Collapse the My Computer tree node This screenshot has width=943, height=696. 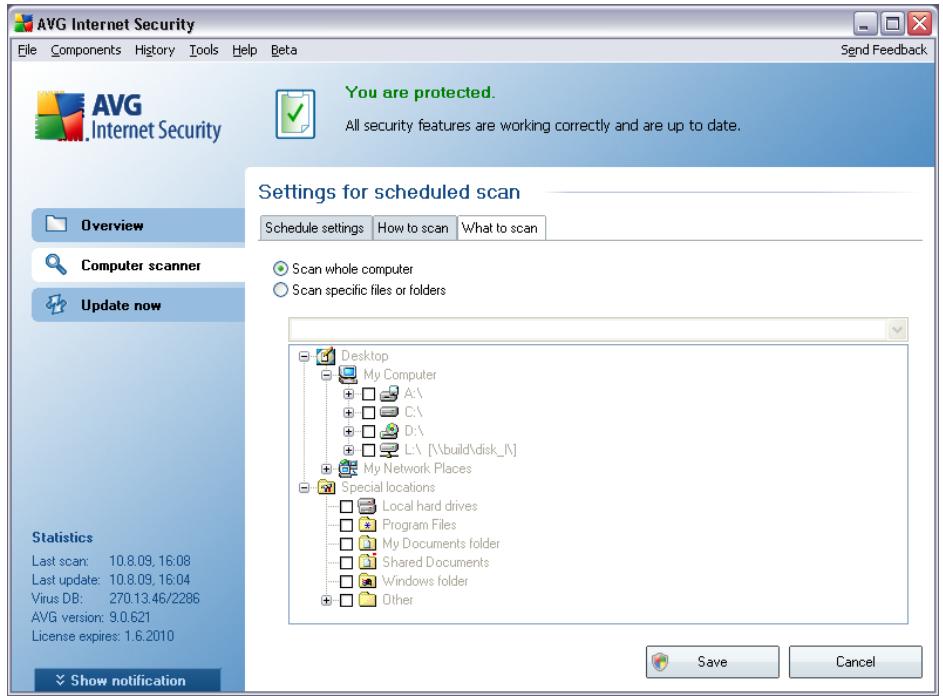pos(326,375)
